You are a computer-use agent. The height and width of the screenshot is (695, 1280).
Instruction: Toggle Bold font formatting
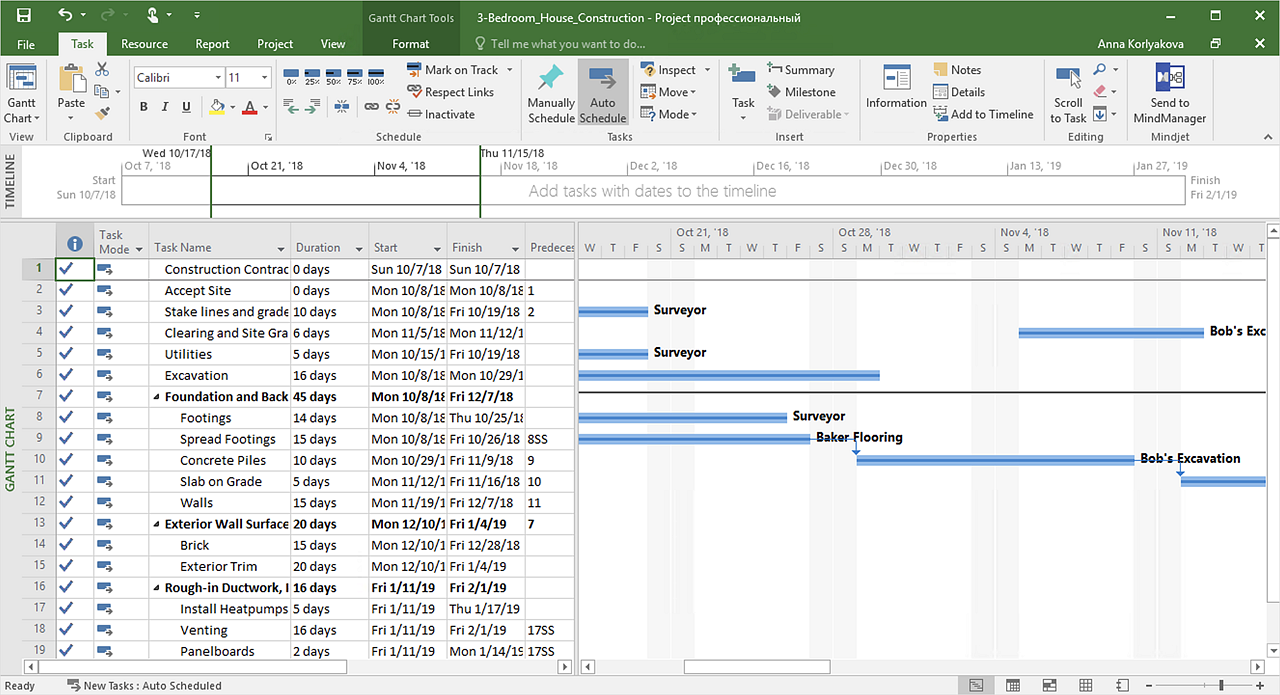pyautogui.click(x=144, y=107)
